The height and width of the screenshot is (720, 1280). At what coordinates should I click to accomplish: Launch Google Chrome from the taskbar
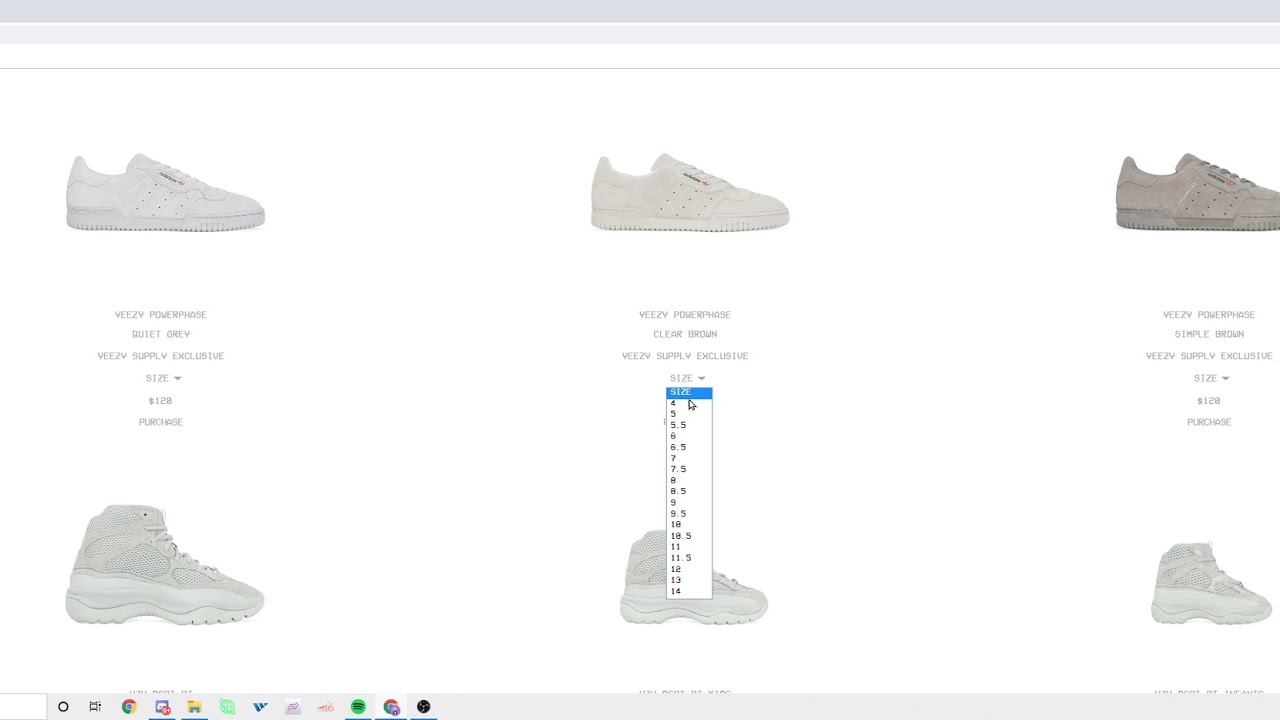coord(129,707)
